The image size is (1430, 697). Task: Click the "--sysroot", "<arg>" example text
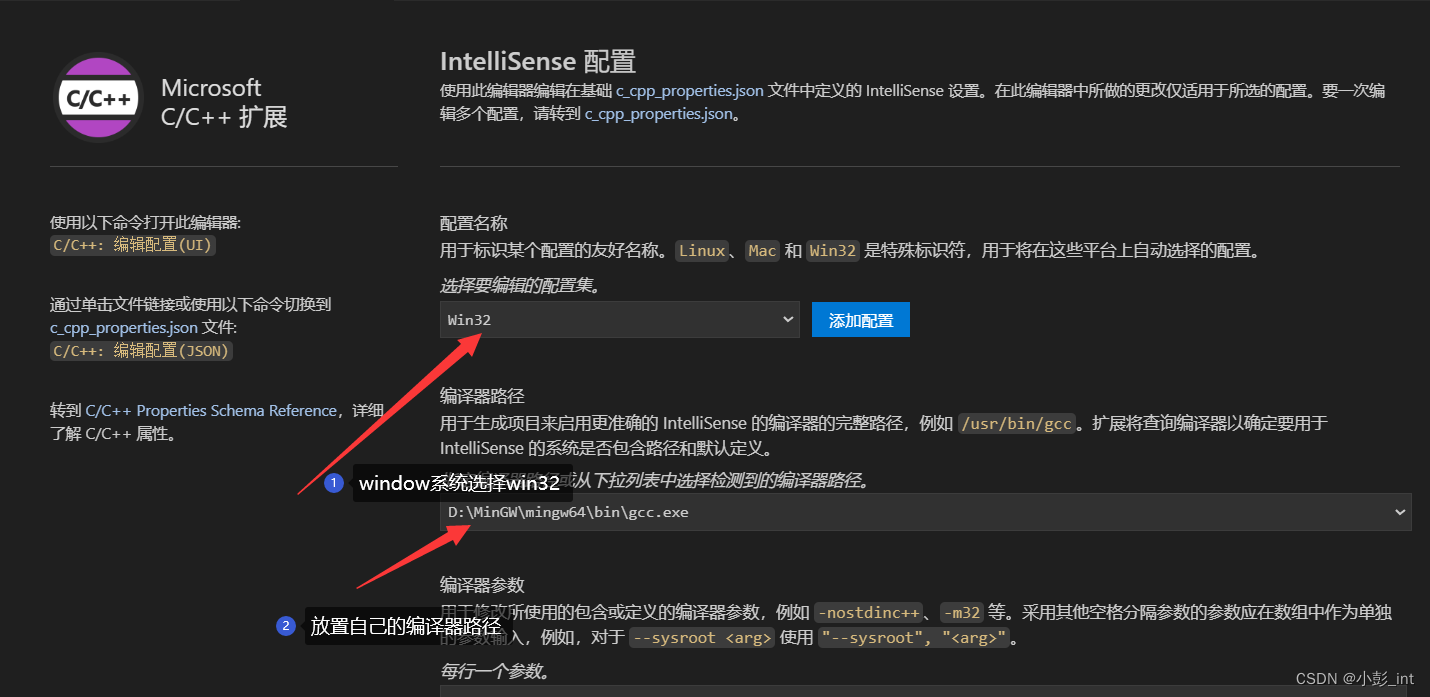click(915, 637)
